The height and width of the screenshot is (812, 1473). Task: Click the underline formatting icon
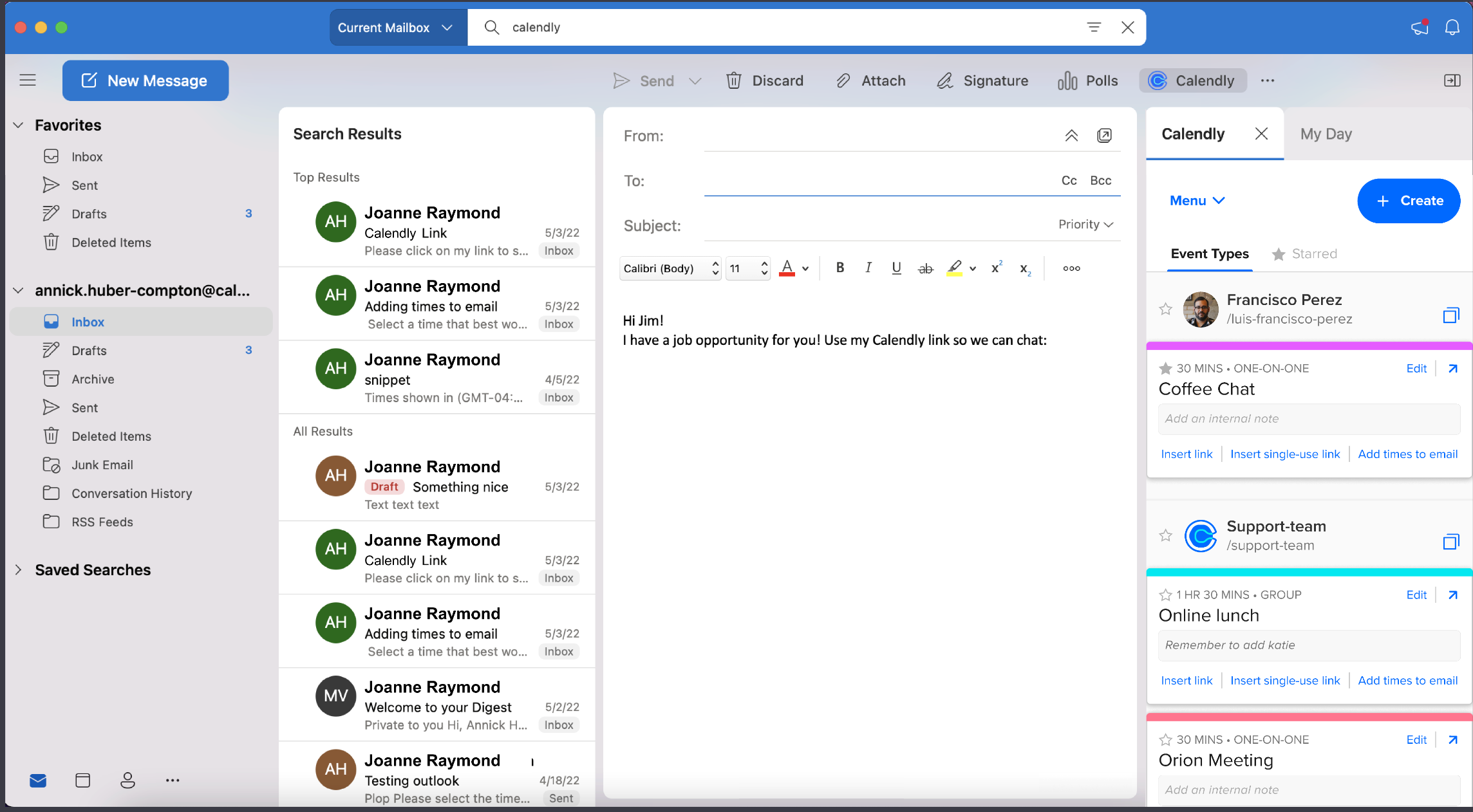coord(895,268)
